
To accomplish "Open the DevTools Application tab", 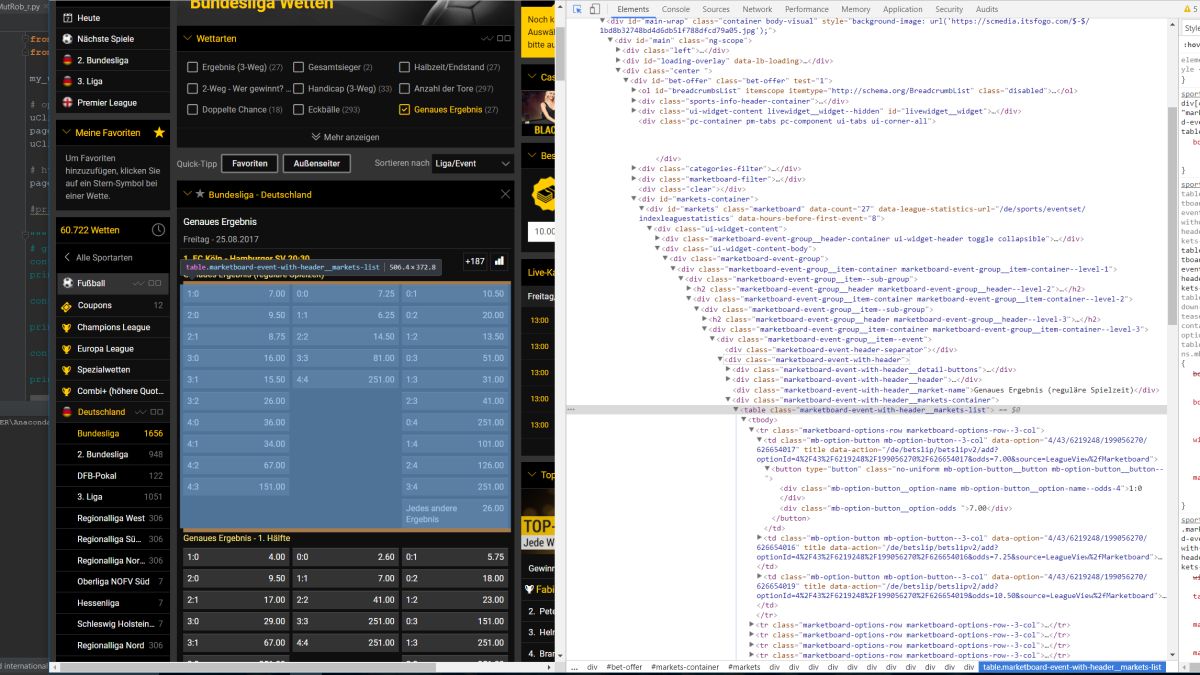I will 904,9.
